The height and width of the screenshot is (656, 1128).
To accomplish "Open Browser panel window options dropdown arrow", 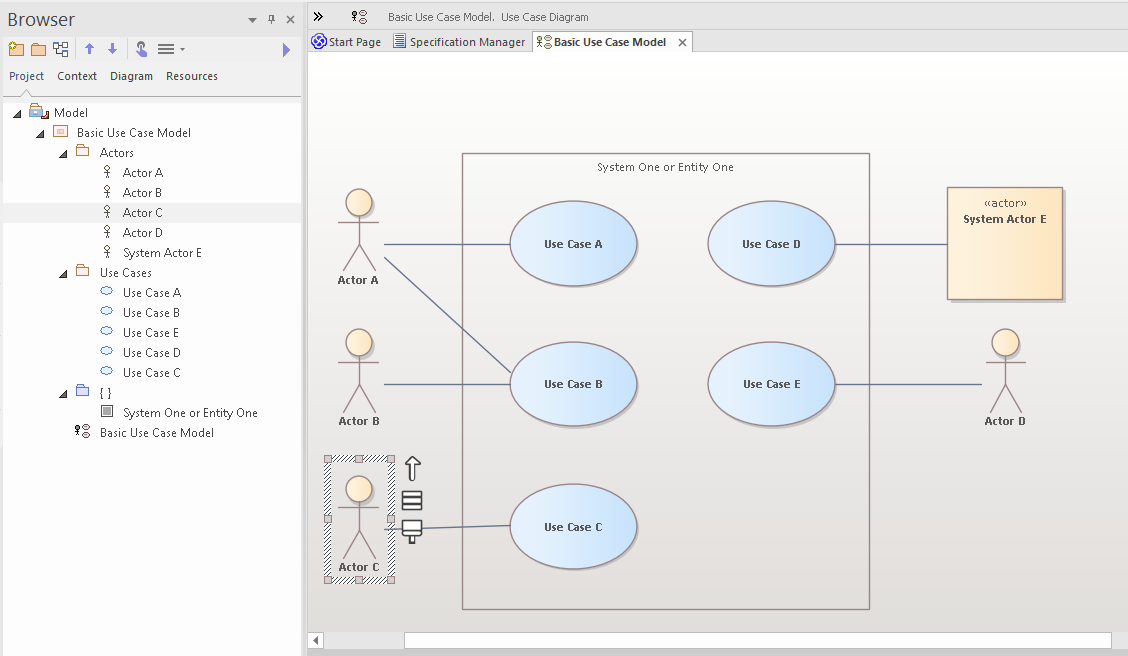I will tap(252, 19).
